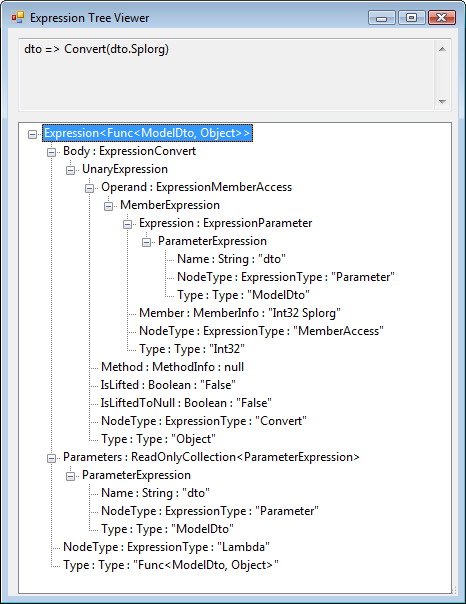The height and width of the screenshot is (604, 466).
Task: Minimize the Expression Tree Viewer window
Action: [x=381, y=18]
